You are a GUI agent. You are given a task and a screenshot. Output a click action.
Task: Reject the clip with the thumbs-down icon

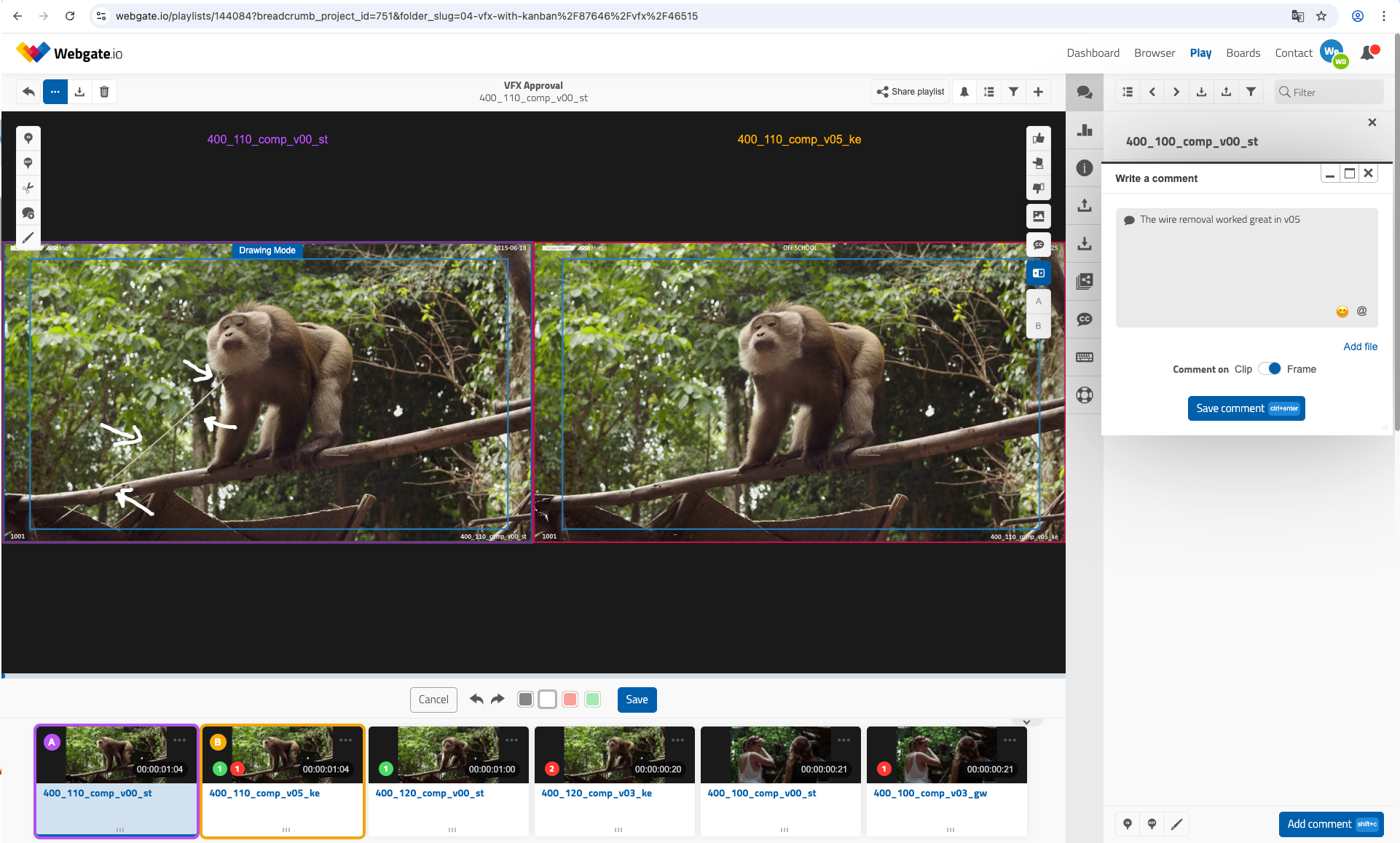pos(1039,187)
